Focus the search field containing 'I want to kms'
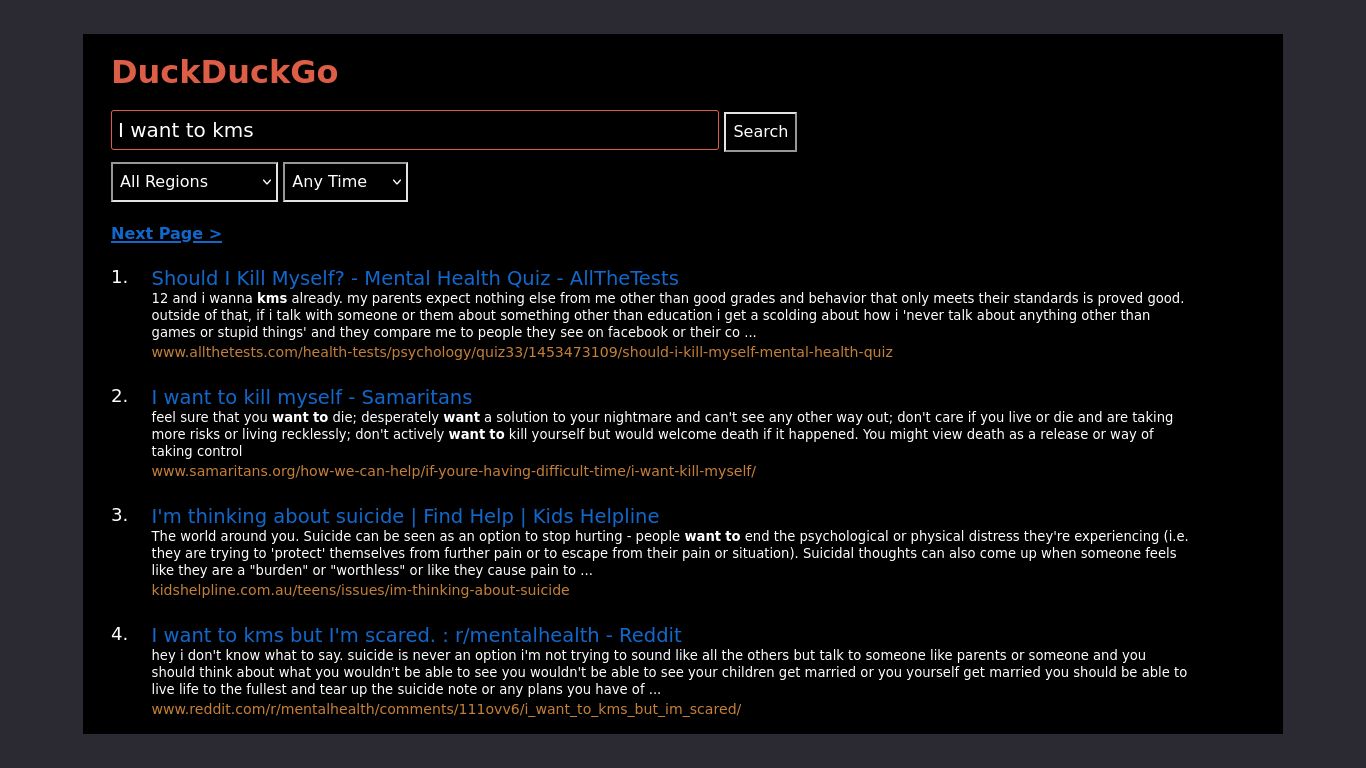The image size is (1366, 768). coord(415,130)
